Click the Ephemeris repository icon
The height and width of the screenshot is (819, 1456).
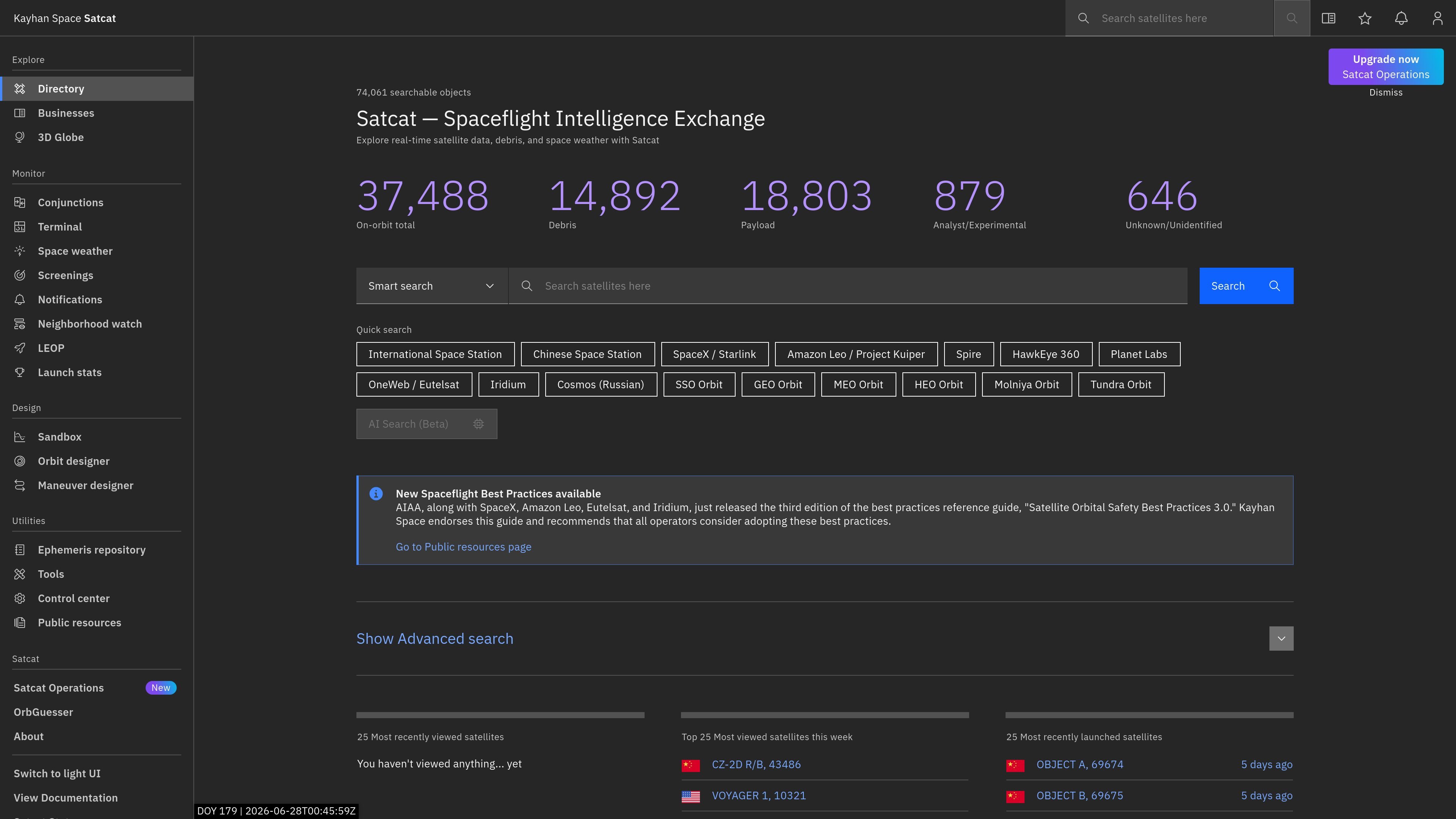click(x=20, y=550)
